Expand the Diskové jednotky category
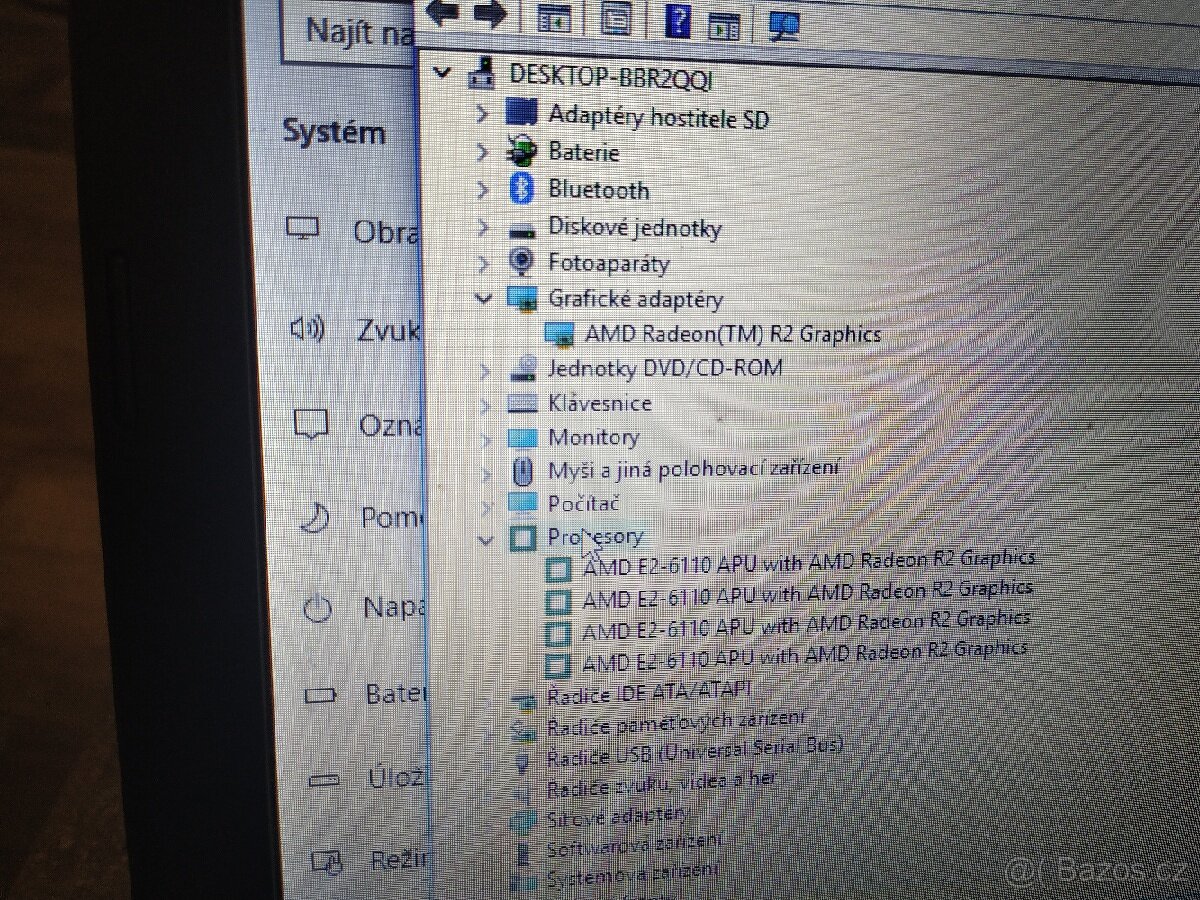 tap(483, 227)
